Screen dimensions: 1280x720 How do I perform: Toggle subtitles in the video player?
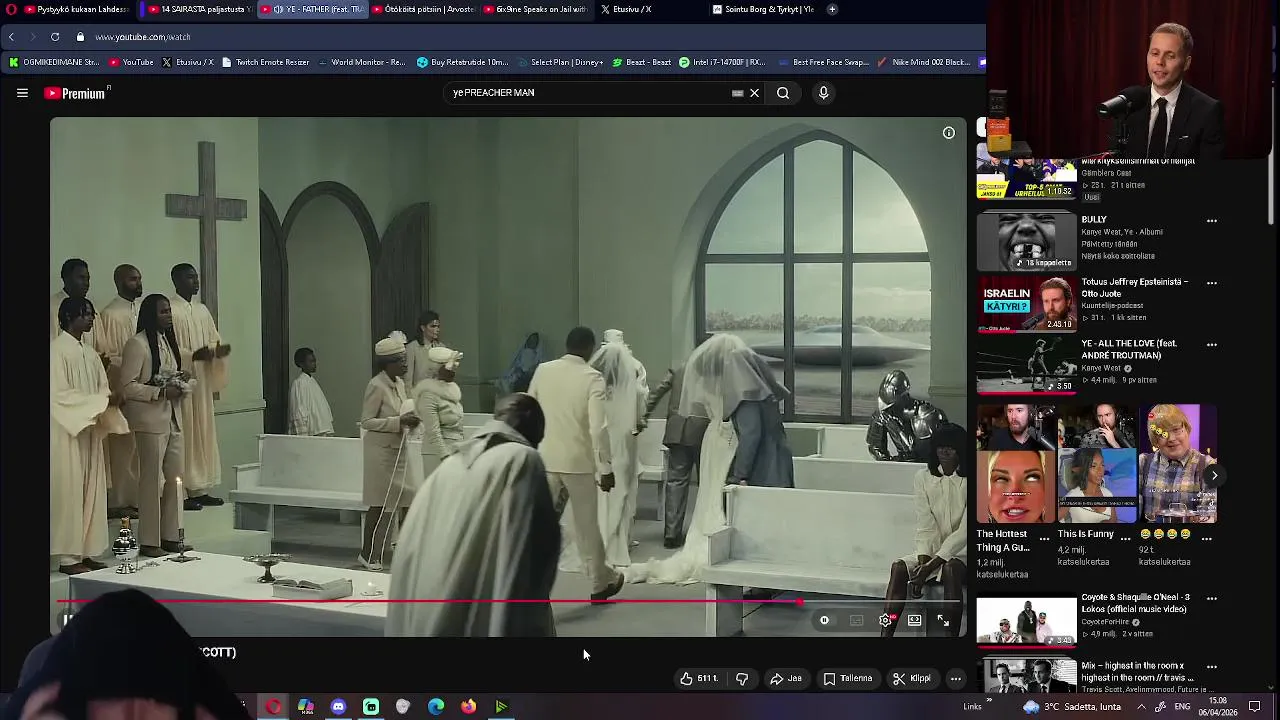[856, 620]
